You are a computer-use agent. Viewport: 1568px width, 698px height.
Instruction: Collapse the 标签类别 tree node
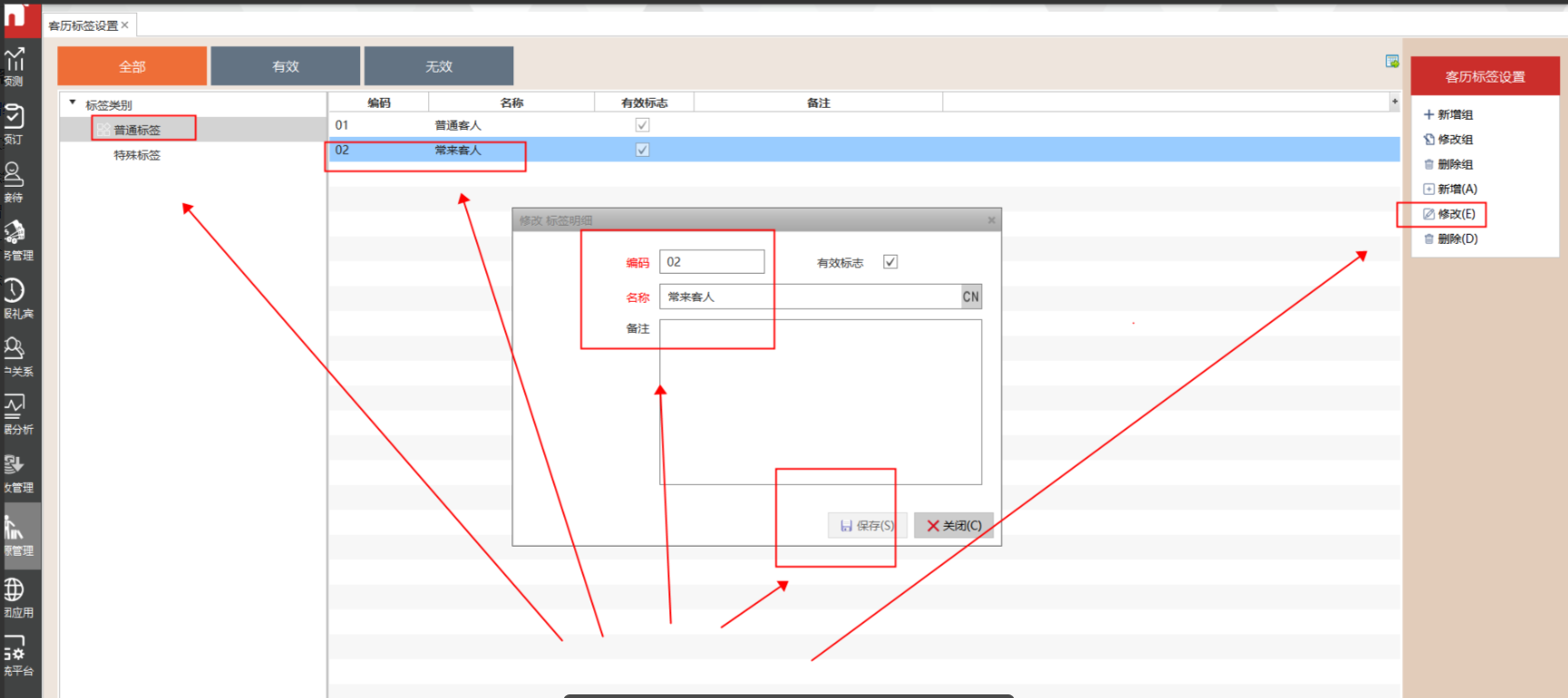pyautogui.click(x=73, y=103)
